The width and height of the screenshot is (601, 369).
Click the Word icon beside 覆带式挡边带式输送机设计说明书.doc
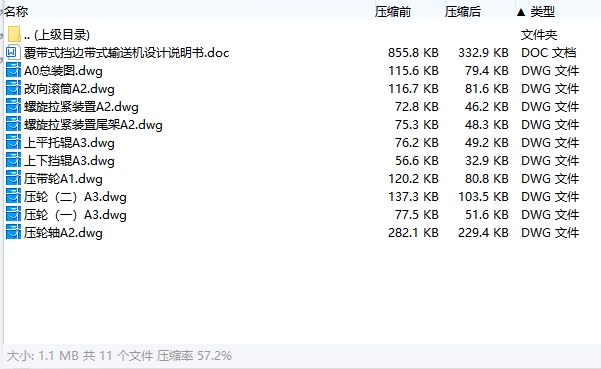point(12,52)
